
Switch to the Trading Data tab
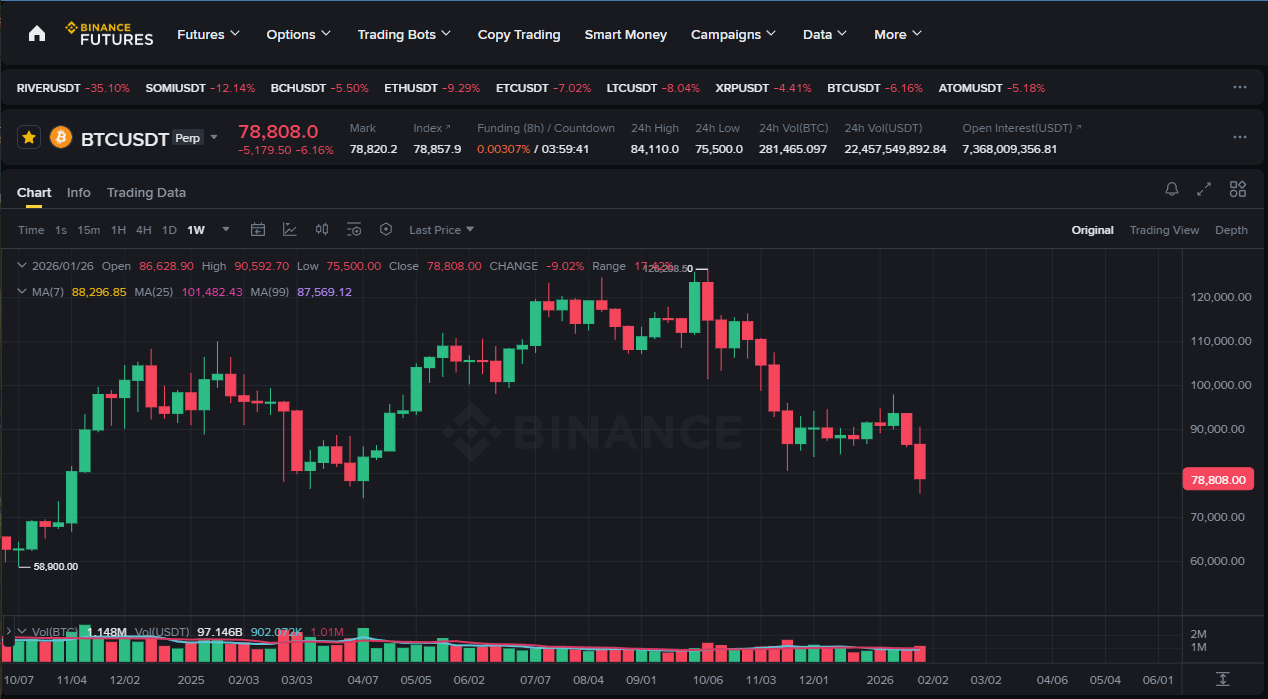coord(146,192)
